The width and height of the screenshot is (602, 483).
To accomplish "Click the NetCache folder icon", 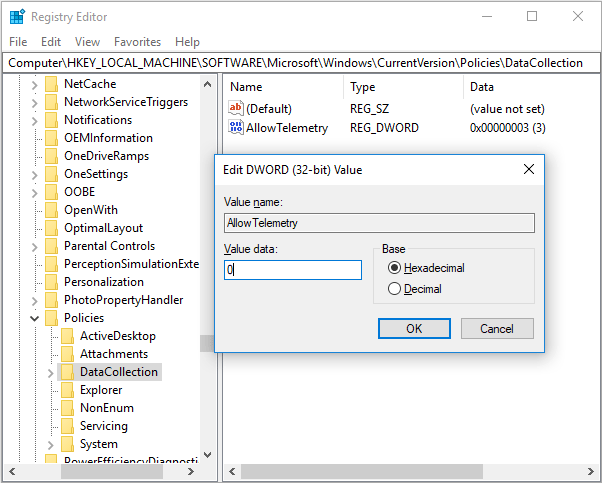I will click(51, 84).
